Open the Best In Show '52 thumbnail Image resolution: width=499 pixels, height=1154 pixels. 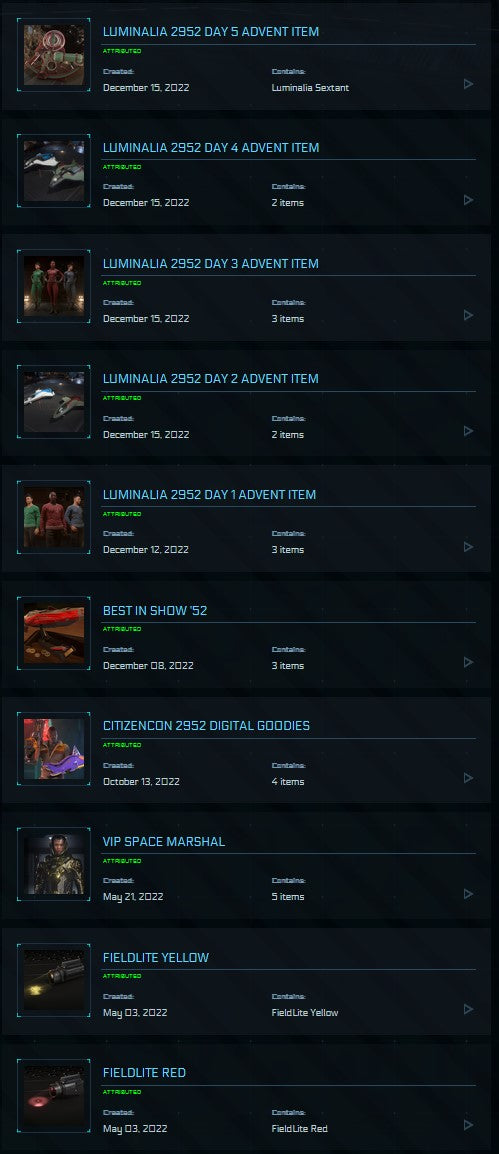[54, 634]
